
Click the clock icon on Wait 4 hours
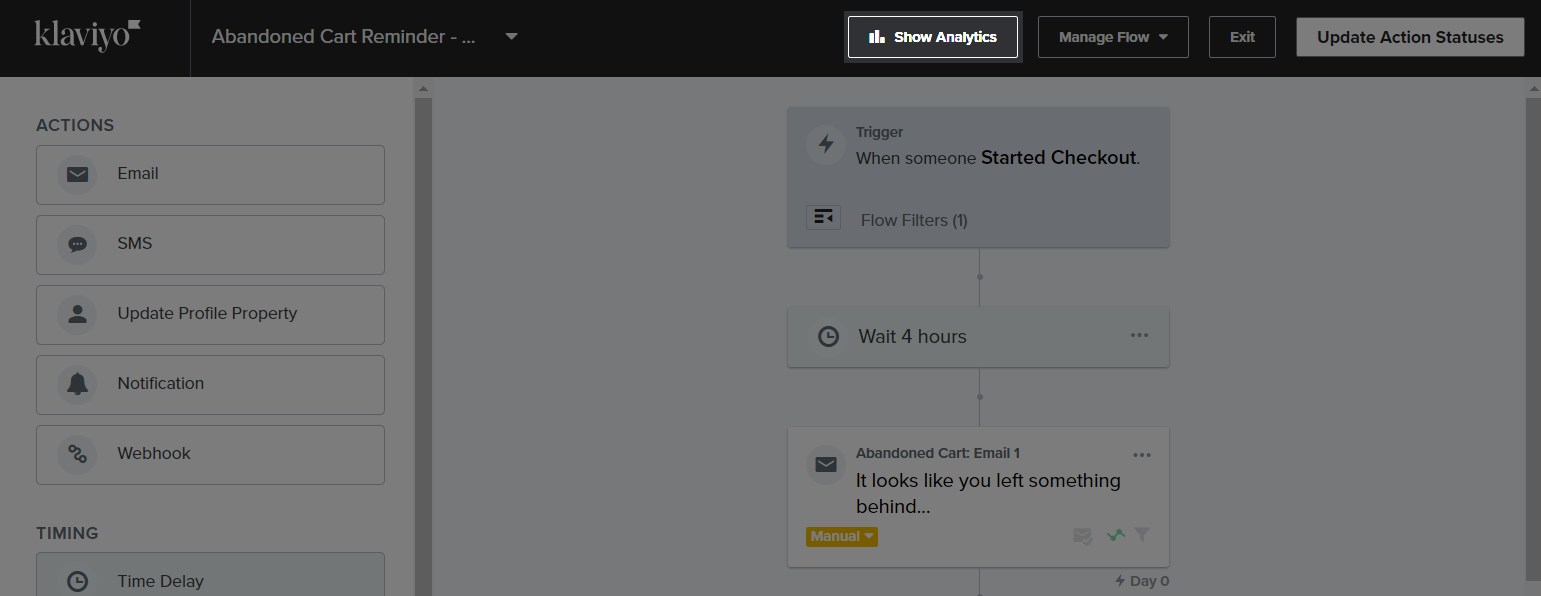pyautogui.click(x=828, y=337)
